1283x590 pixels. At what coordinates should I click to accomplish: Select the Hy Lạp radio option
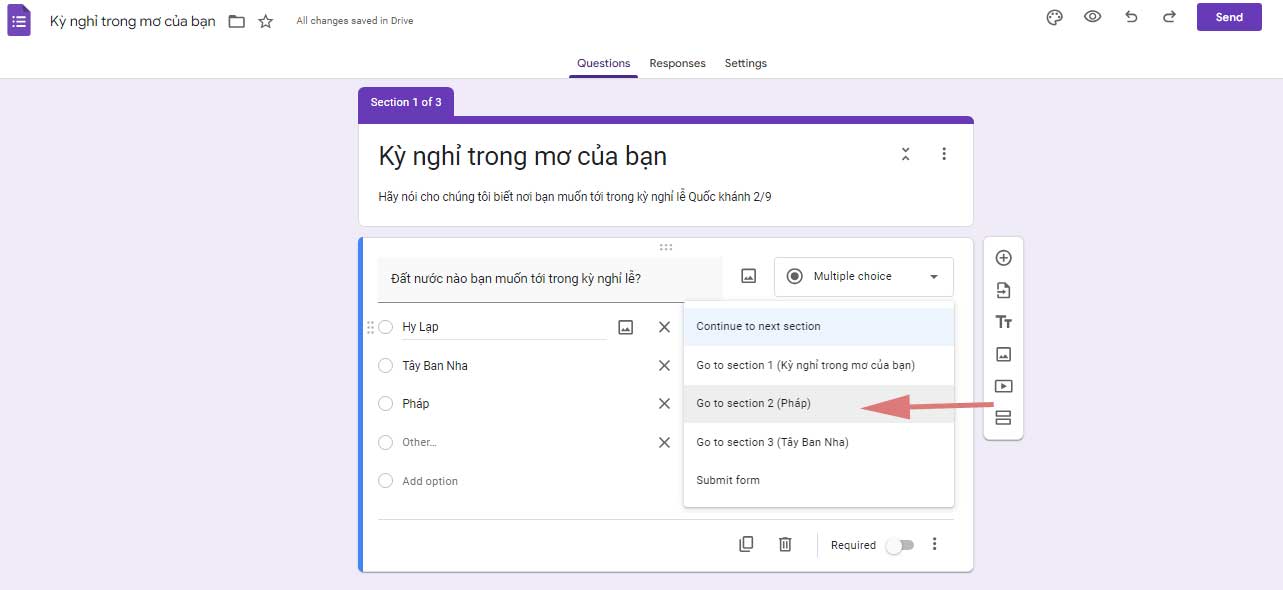coord(385,326)
